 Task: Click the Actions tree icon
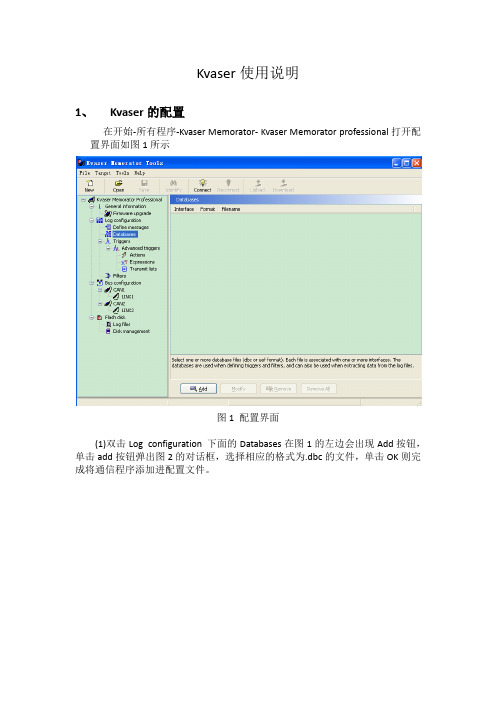(124, 255)
